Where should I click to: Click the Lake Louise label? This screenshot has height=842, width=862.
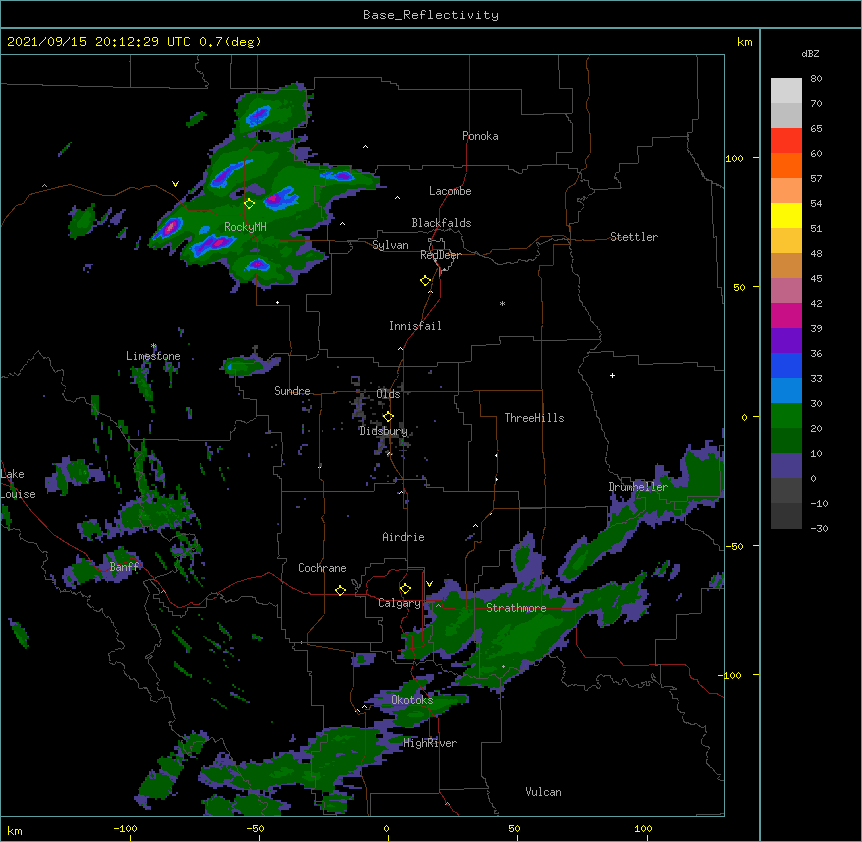coord(18,484)
